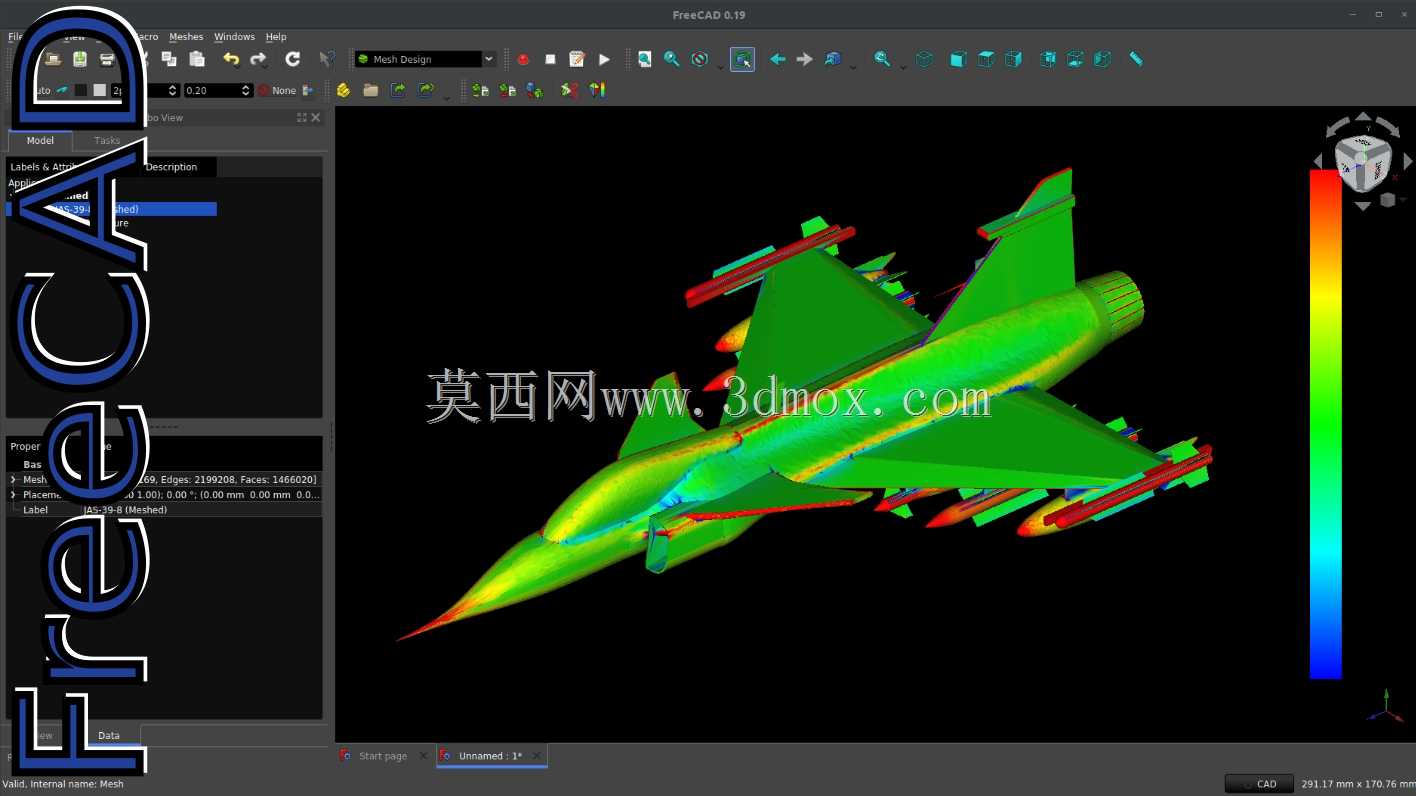Click the Description column header
Image resolution: width=1416 pixels, height=796 pixels.
[x=171, y=167]
